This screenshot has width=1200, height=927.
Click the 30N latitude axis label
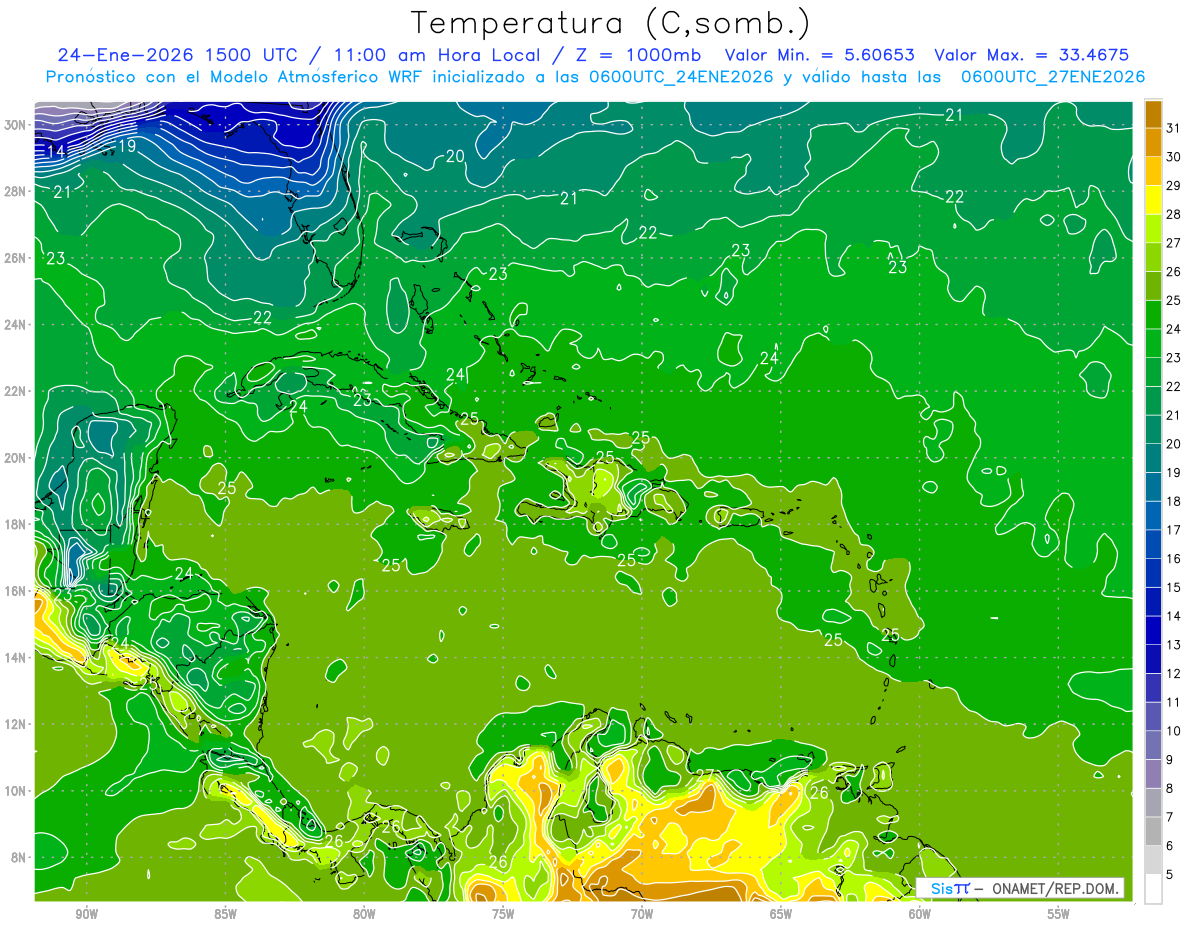coord(16,125)
